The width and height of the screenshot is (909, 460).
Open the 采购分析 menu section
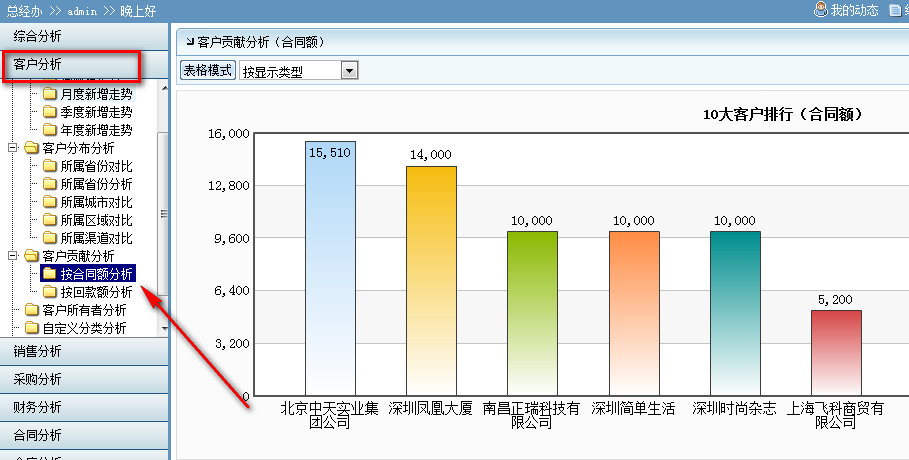click(x=84, y=379)
